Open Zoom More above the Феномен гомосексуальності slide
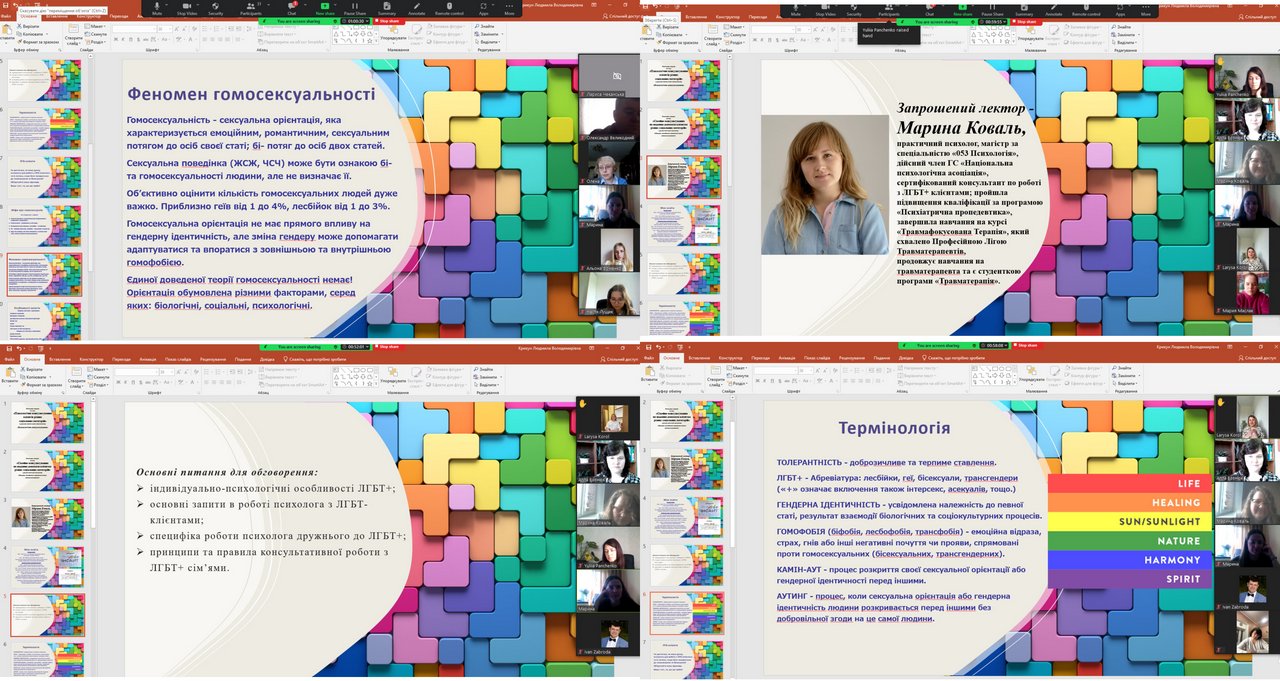Viewport: 1280px width, 681px height. tap(510, 8)
